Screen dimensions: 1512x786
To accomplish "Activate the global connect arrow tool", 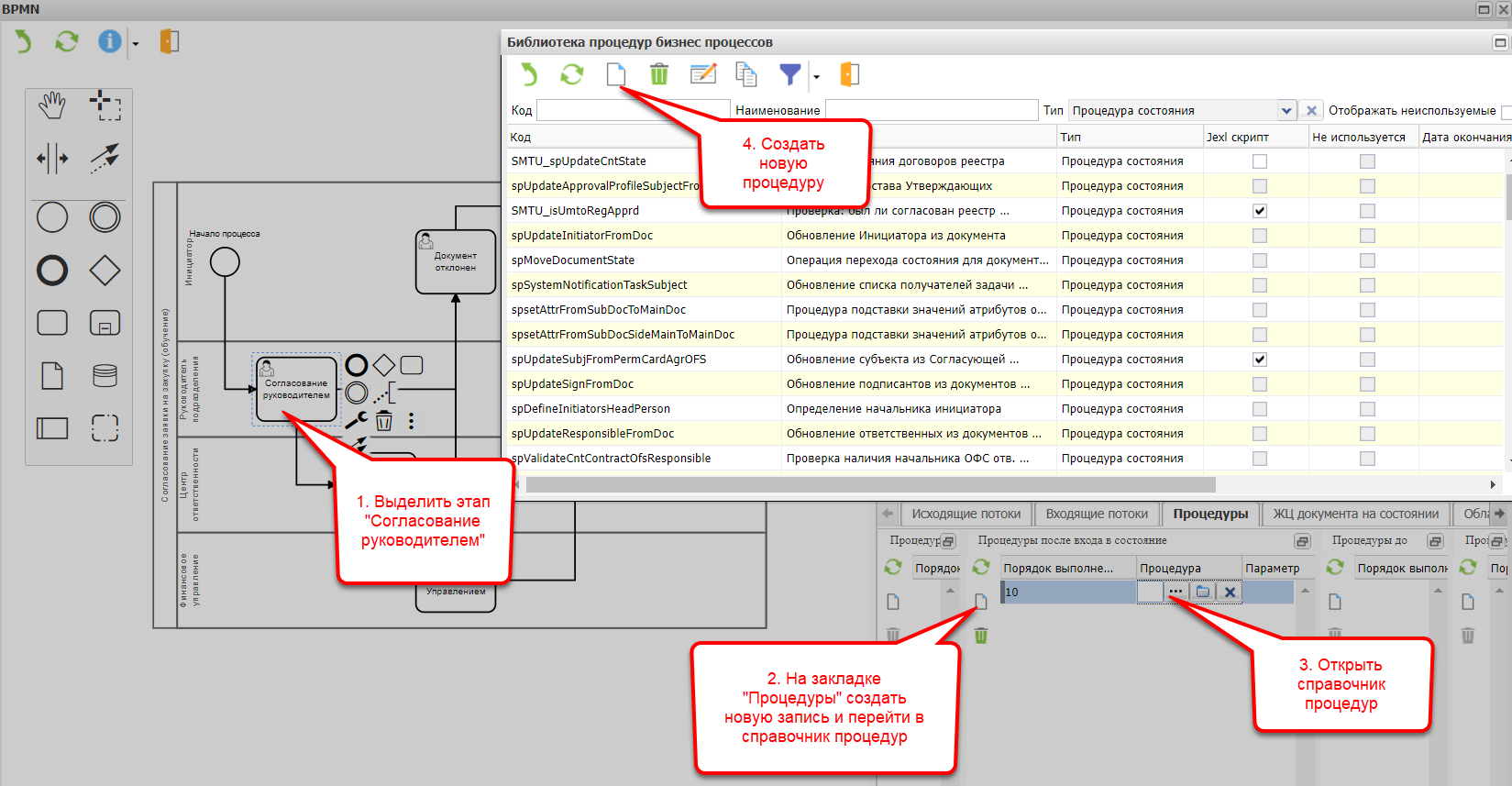I will coord(105,158).
